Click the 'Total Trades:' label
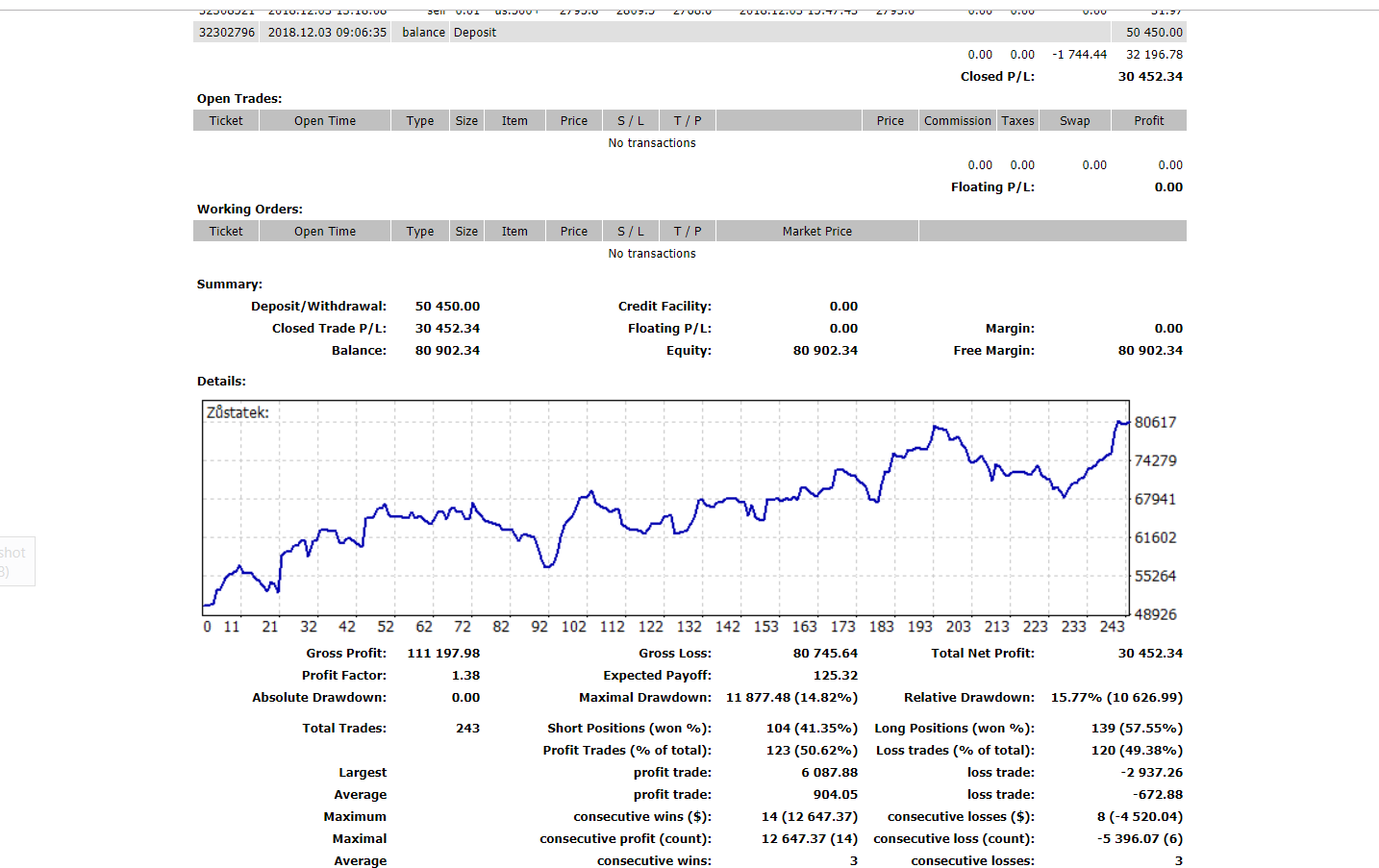Viewport: 1379px width, 868px height. (x=344, y=729)
